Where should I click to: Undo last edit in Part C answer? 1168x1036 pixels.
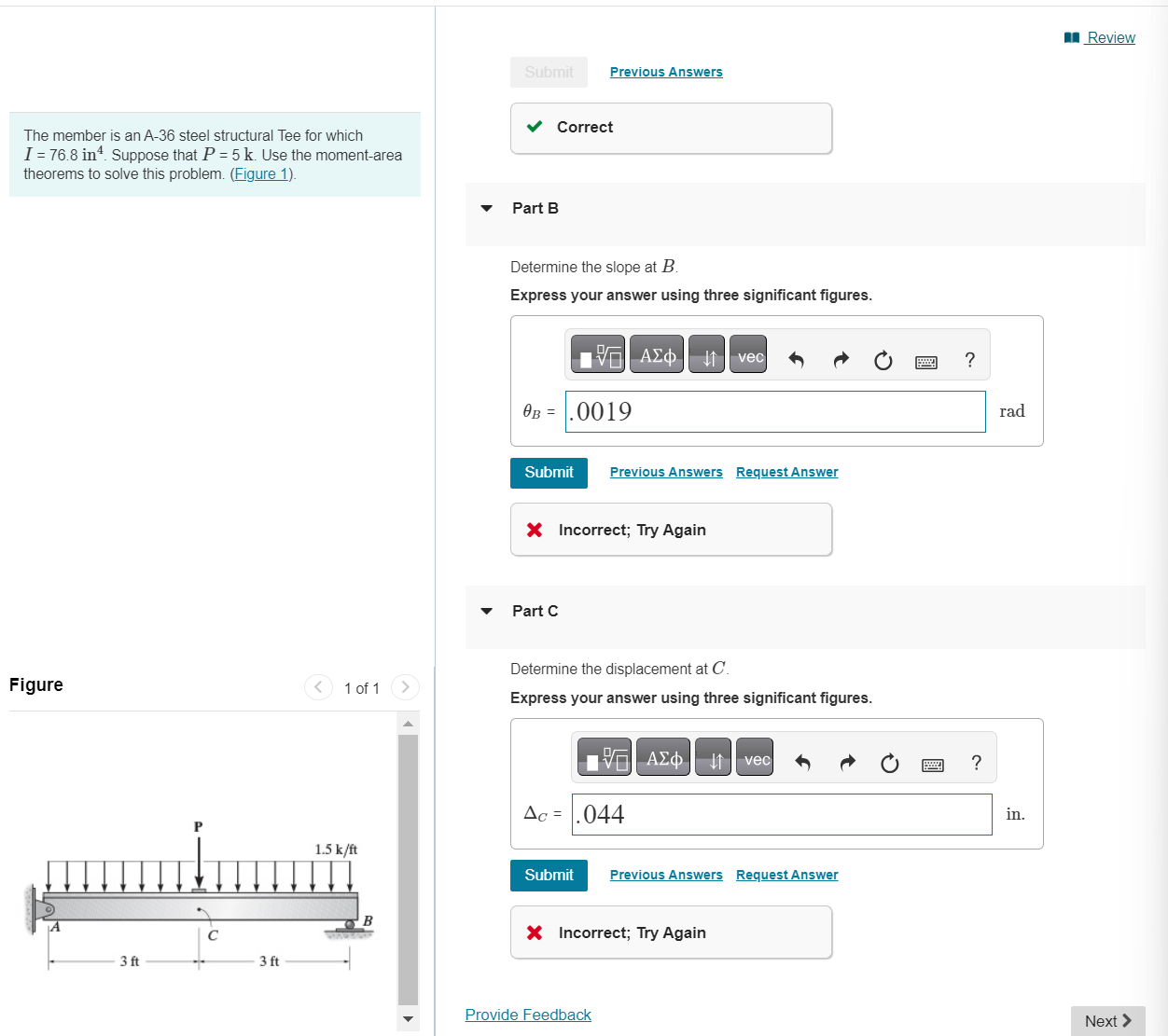[802, 763]
